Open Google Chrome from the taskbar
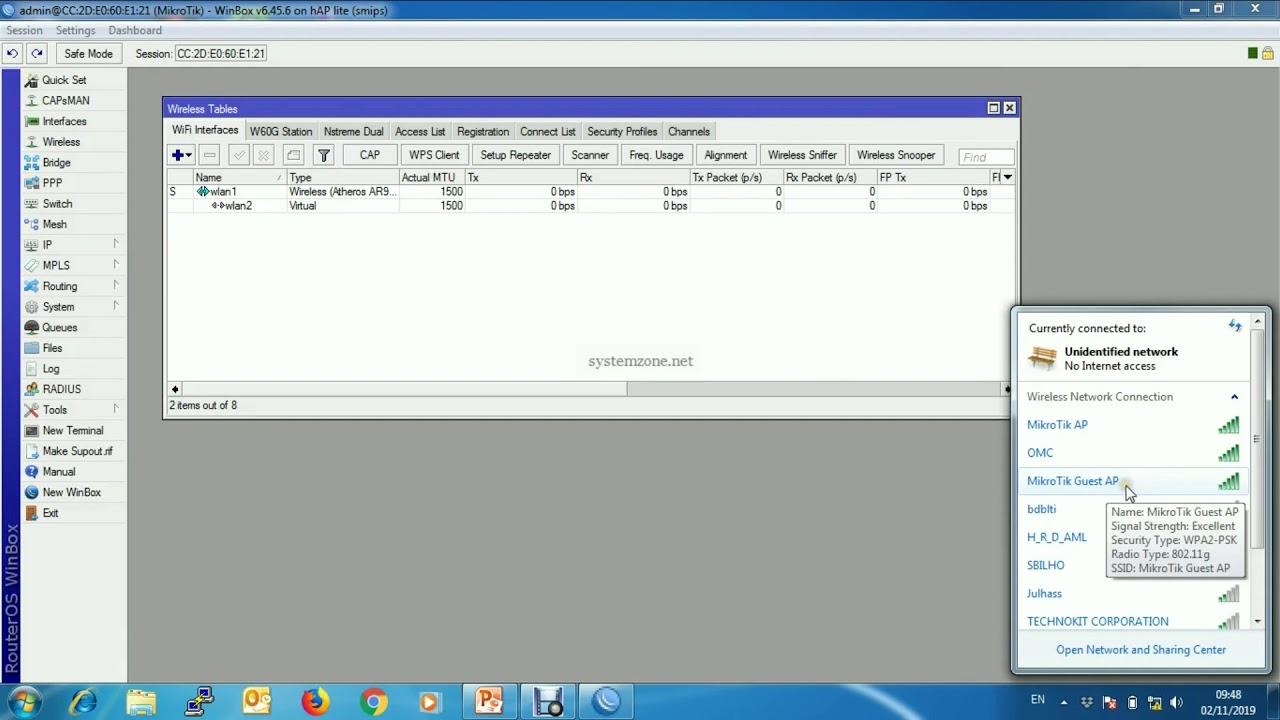This screenshot has width=1280, height=720. (373, 702)
